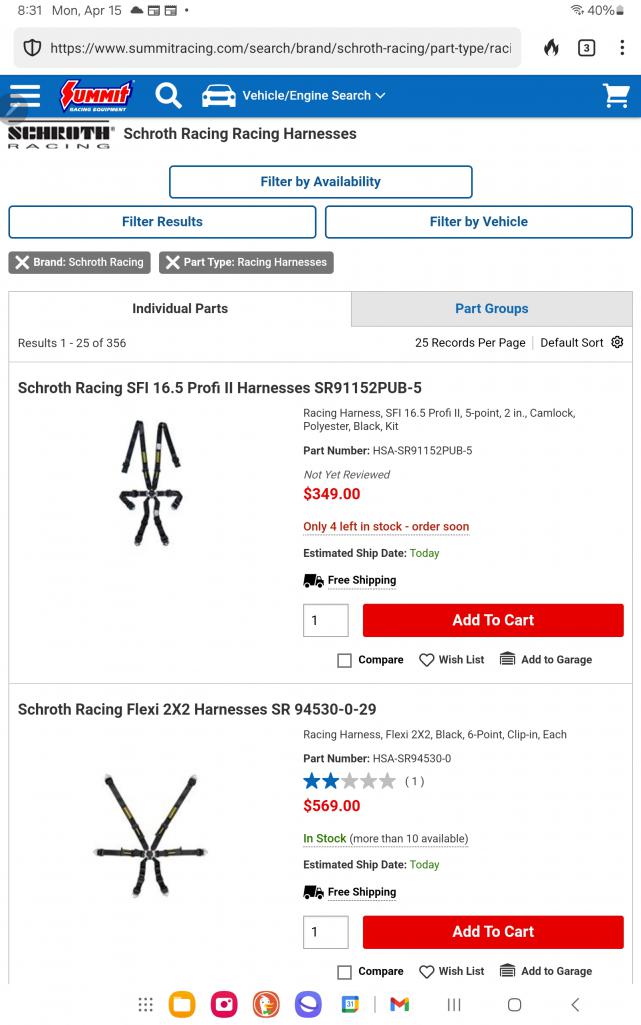Check Compare for the Flexi 2X2 harness
The image size is (641, 1025).
(x=345, y=972)
